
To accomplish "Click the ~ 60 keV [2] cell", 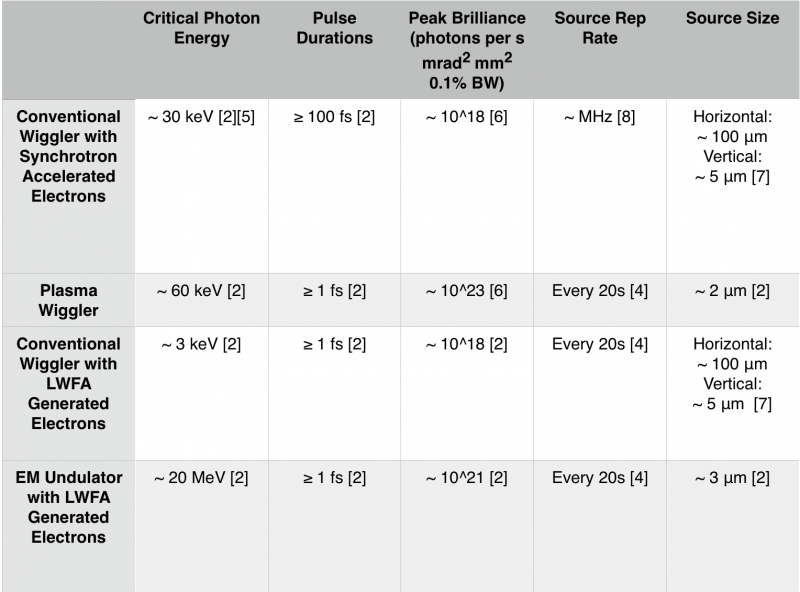I will tap(200, 291).
